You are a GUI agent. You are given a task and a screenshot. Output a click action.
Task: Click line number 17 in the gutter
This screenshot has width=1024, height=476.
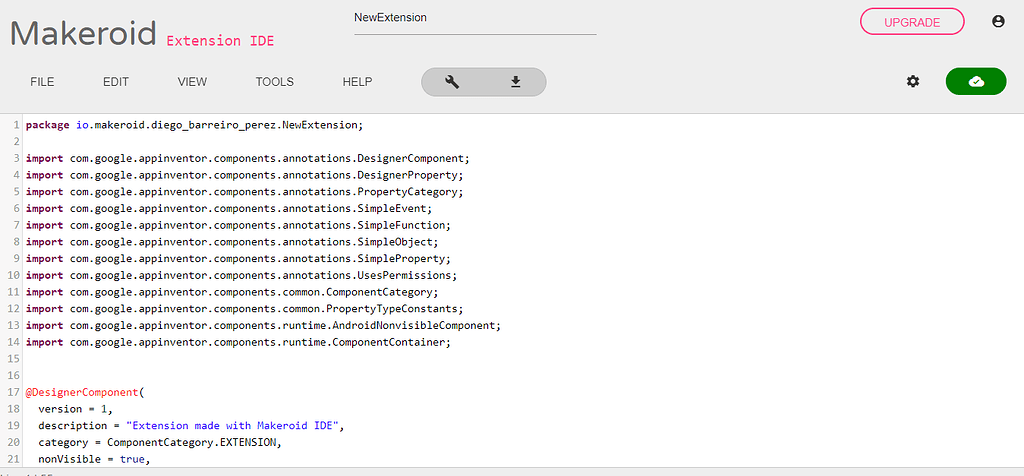point(14,392)
